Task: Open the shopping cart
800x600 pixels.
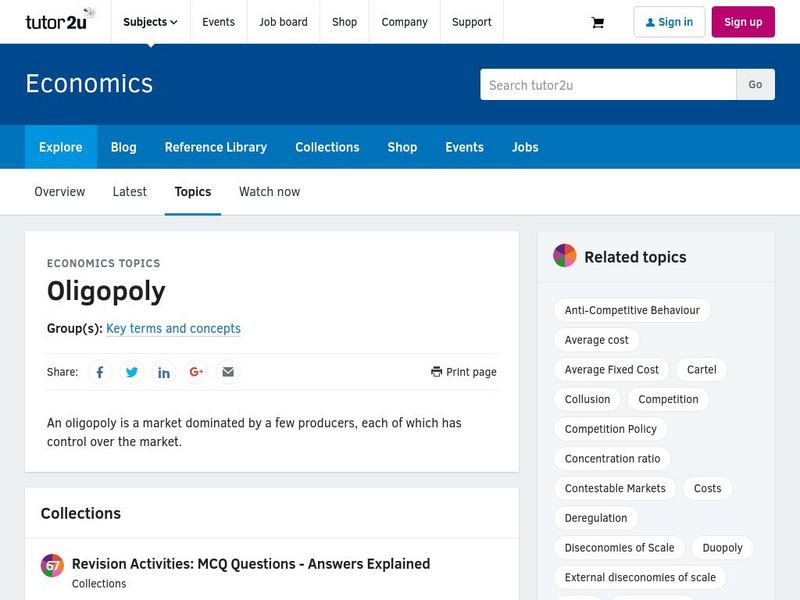Action: [x=597, y=22]
